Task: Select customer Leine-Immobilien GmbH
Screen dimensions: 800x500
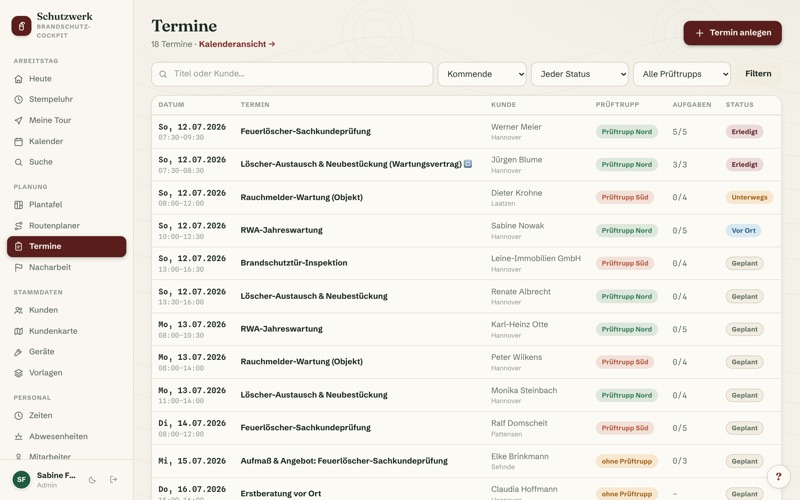Action: coord(536,259)
